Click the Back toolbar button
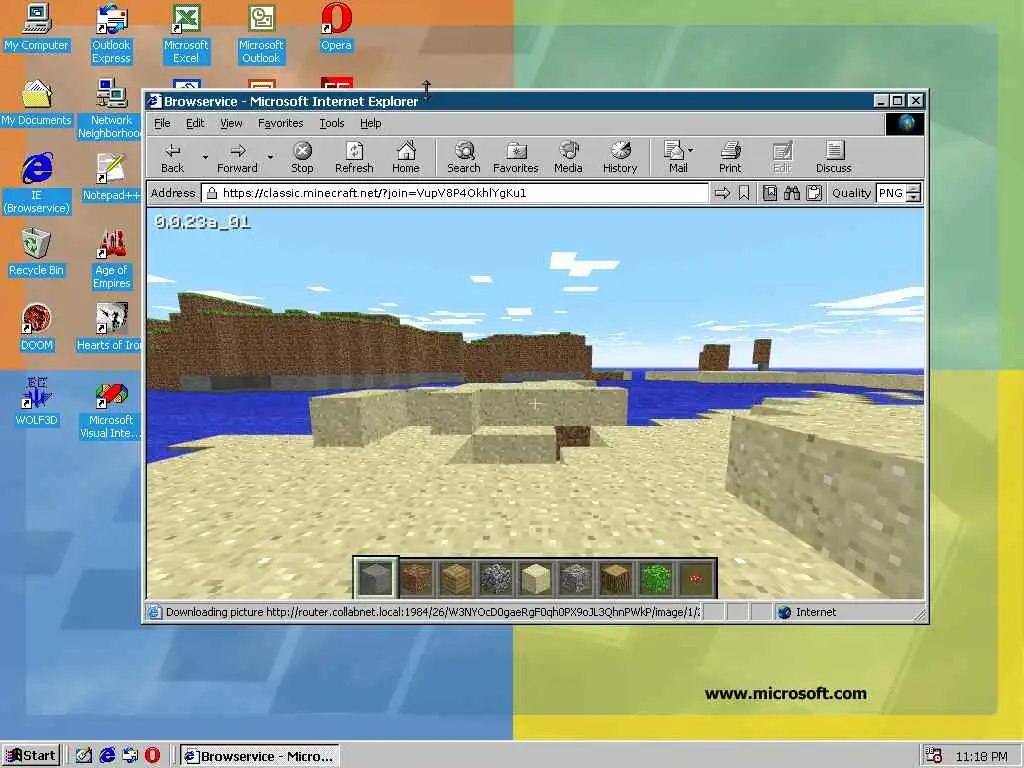This screenshot has height=768, width=1024. tap(172, 158)
